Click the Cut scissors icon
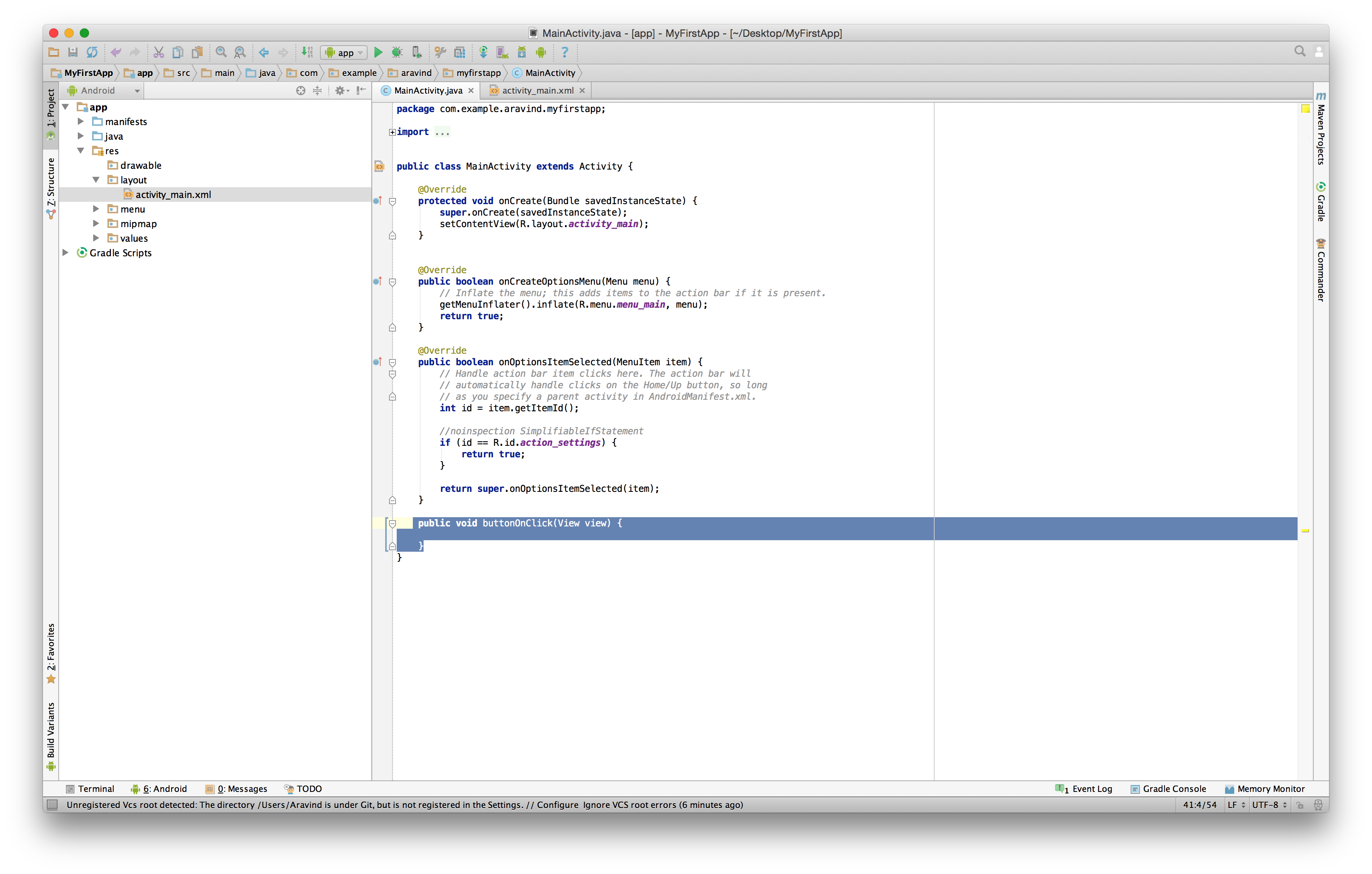 click(x=158, y=53)
